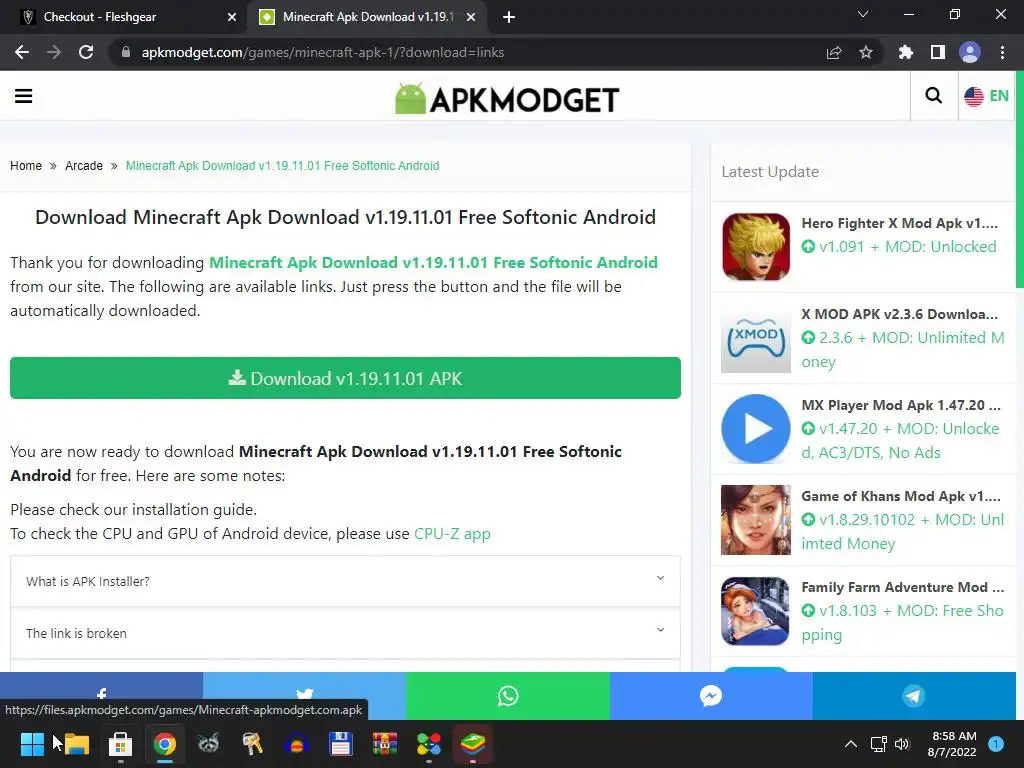
Task: Bookmark this page with the star icon
Action: pos(866,52)
